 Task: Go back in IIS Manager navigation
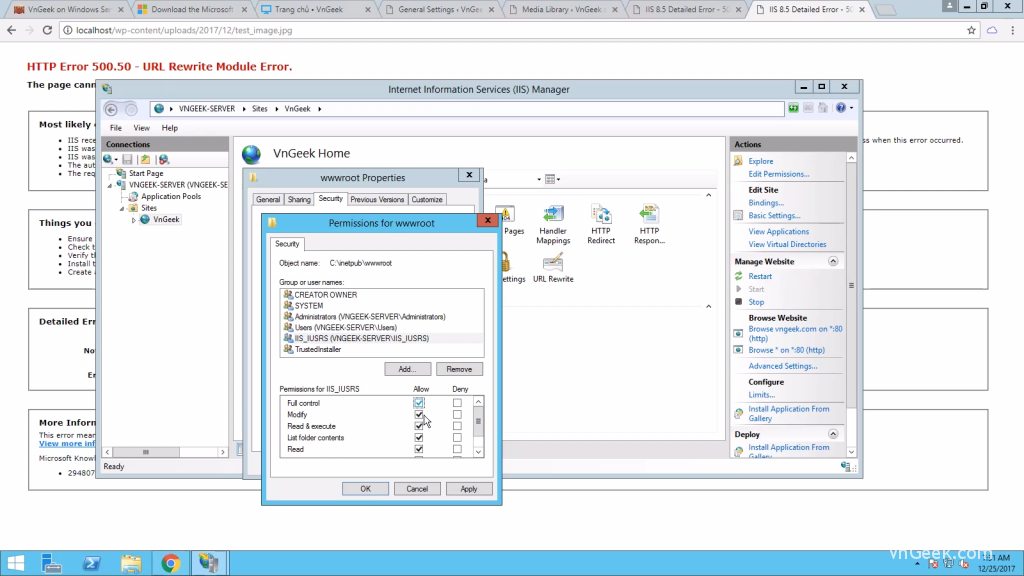point(111,109)
